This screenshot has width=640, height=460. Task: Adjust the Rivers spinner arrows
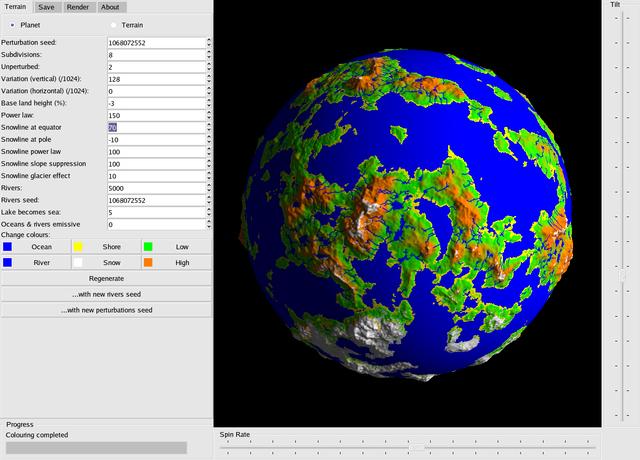209,188
